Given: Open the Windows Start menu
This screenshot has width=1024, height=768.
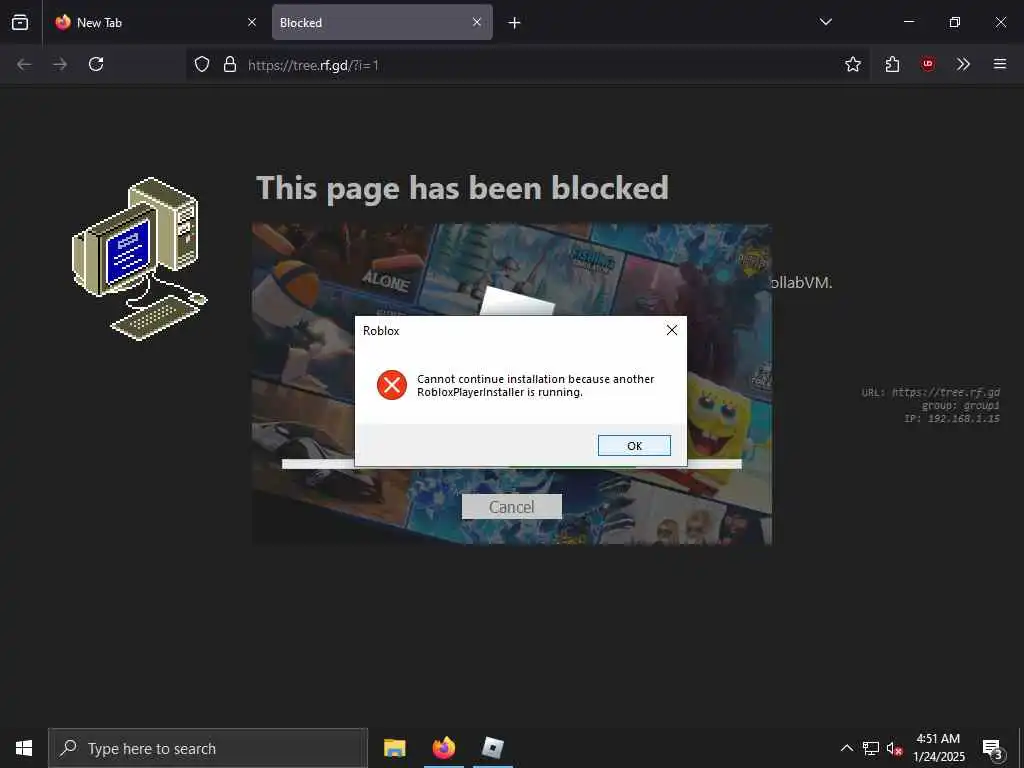Looking at the screenshot, I should (x=24, y=748).
